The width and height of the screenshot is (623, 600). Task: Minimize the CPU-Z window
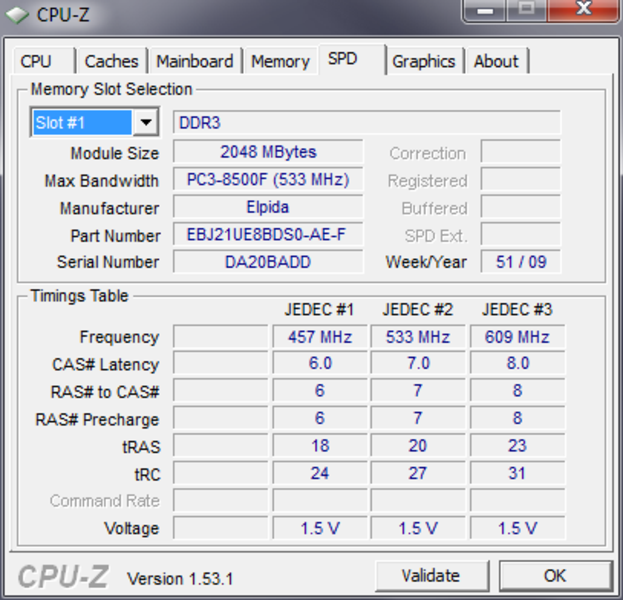pyautogui.click(x=485, y=10)
